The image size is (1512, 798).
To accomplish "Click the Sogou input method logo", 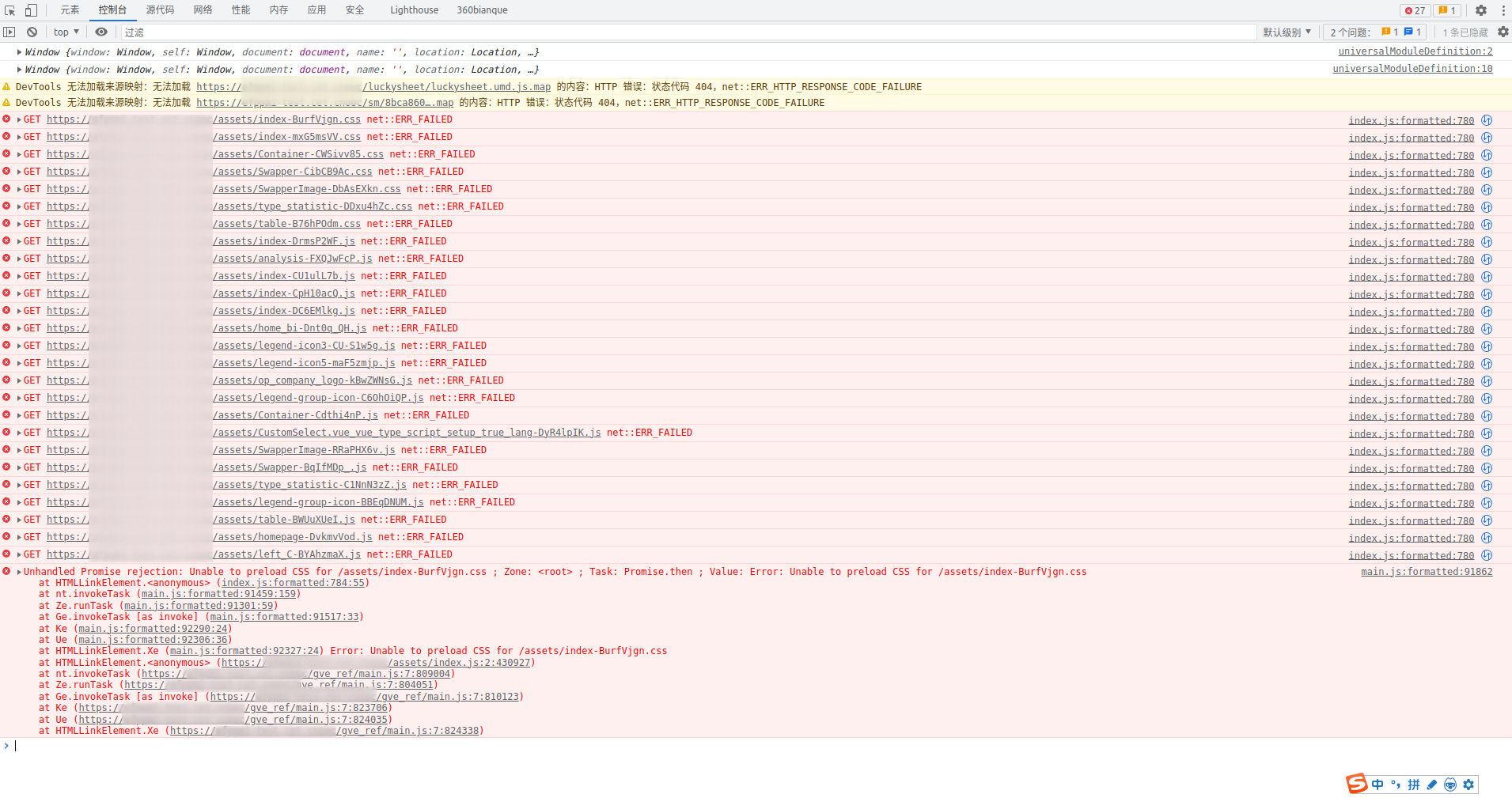I will pos(1356,784).
